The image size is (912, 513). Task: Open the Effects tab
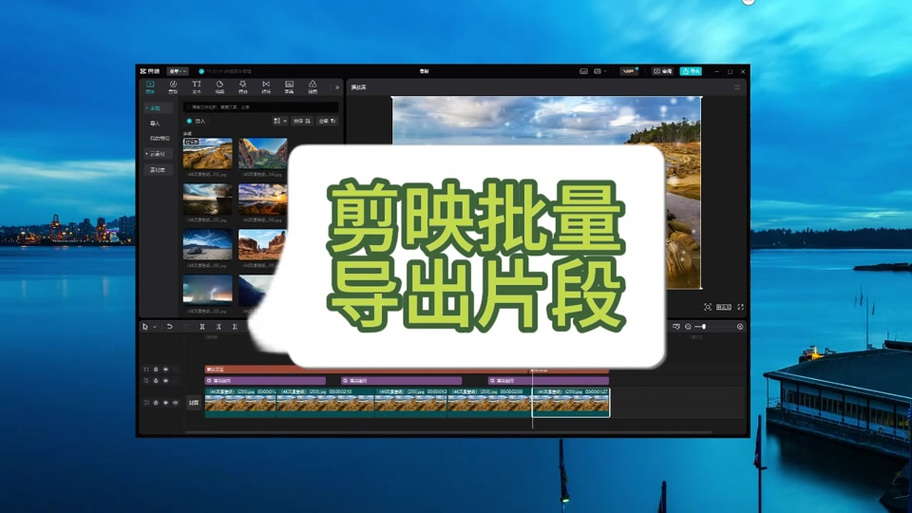click(x=243, y=87)
